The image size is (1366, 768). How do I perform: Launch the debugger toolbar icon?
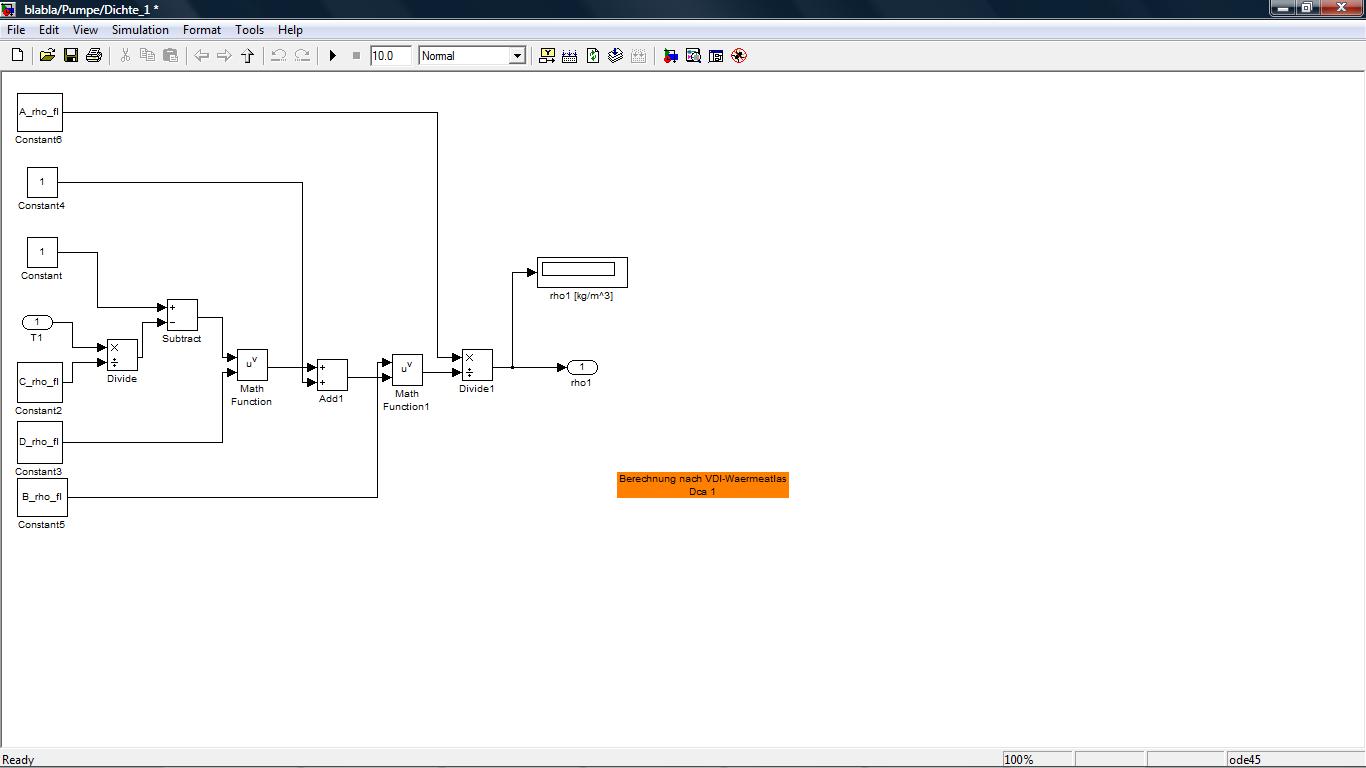739,56
